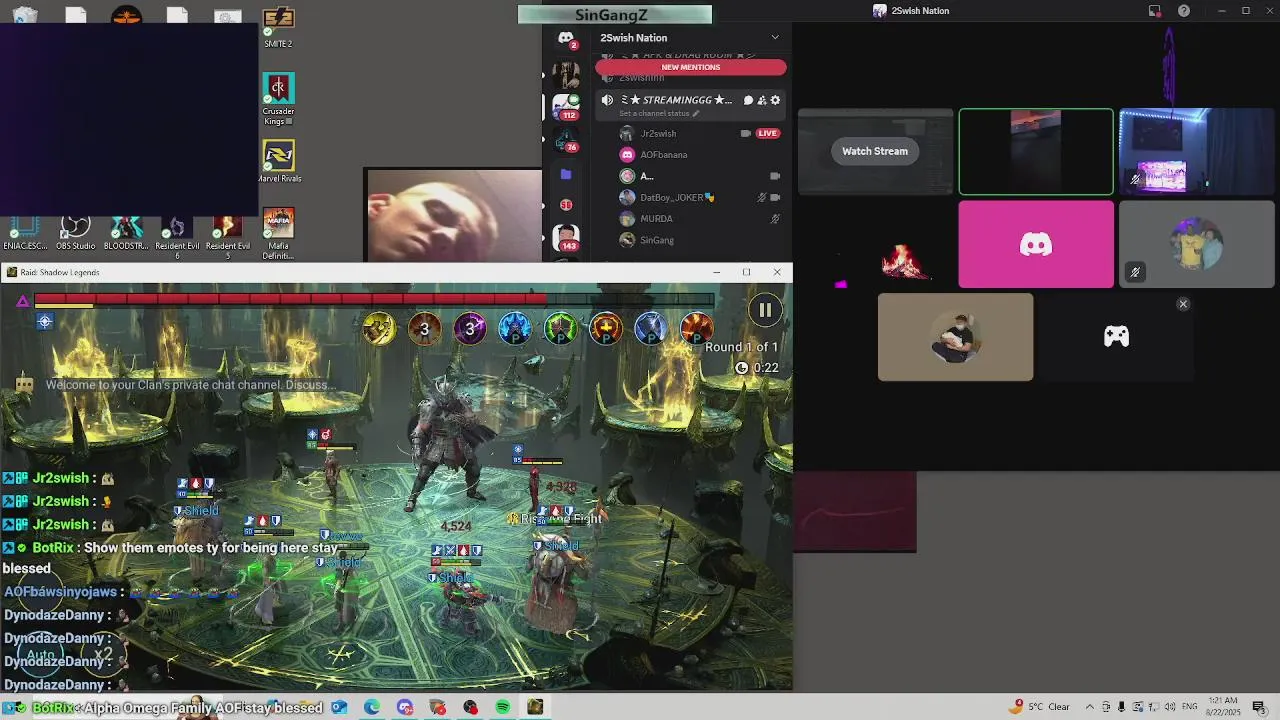Open Resident Evil 6 desktop shortcut
Viewport: 1280px width, 720px height.
(x=177, y=236)
